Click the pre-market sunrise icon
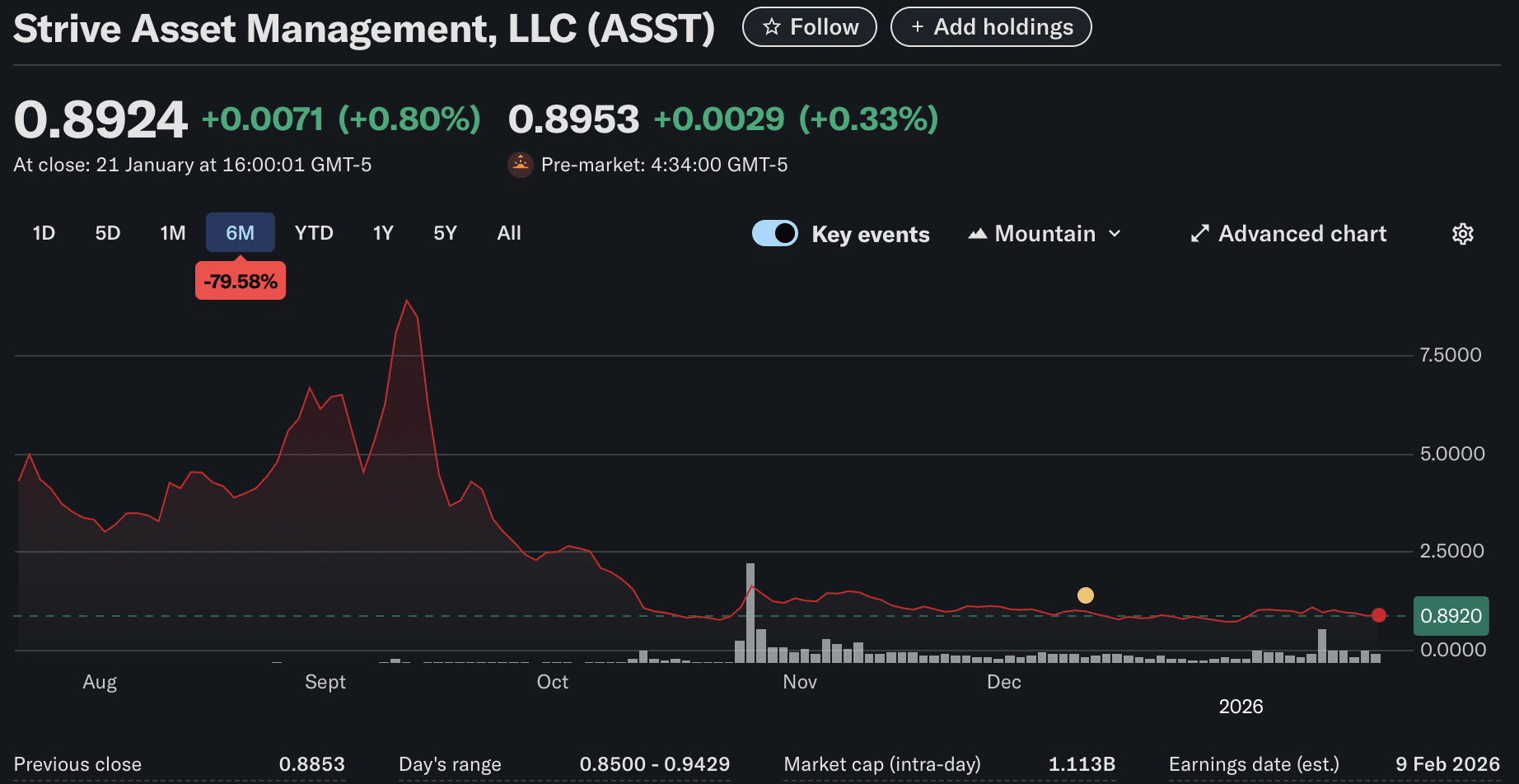Image resolution: width=1519 pixels, height=784 pixels. click(x=521, y=164)
